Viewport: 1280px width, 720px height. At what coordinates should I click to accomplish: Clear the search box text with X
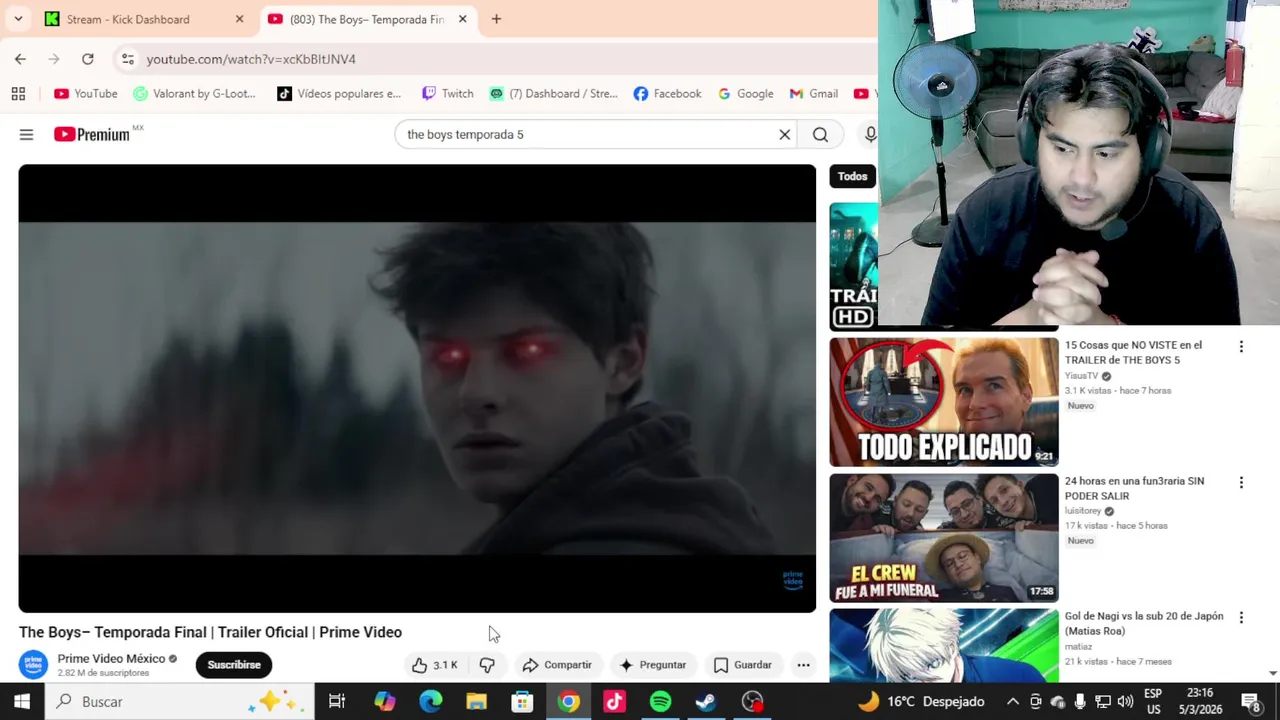pos(785,135)
